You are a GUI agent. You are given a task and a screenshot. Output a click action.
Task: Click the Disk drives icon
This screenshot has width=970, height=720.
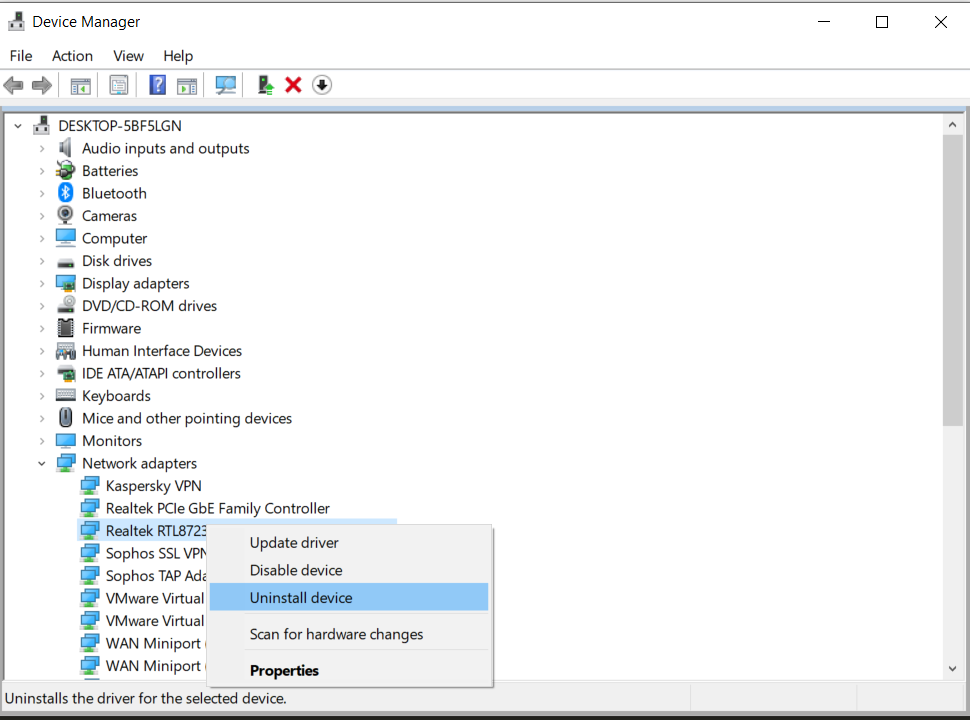pos(65,262)
